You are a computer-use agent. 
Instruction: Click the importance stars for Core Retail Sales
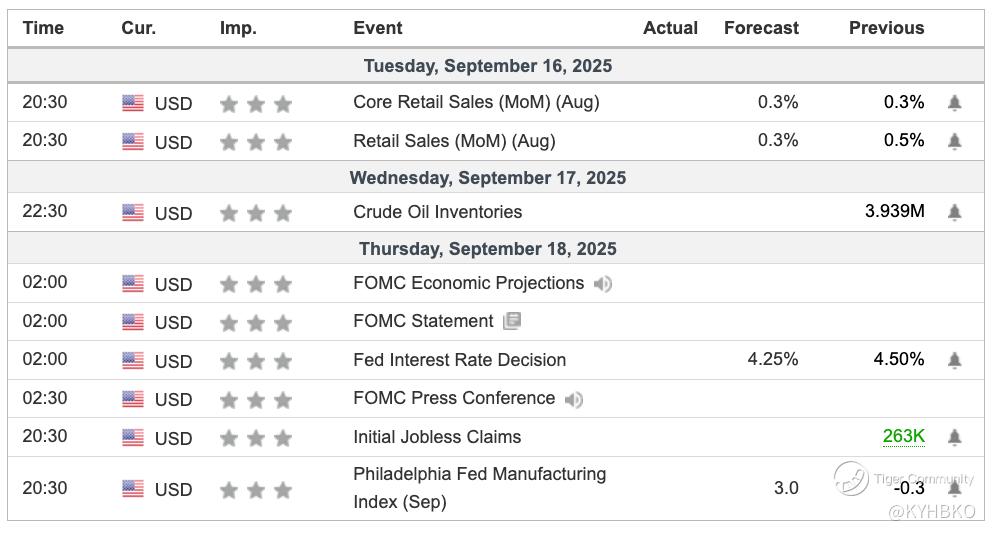pos(255,103)
